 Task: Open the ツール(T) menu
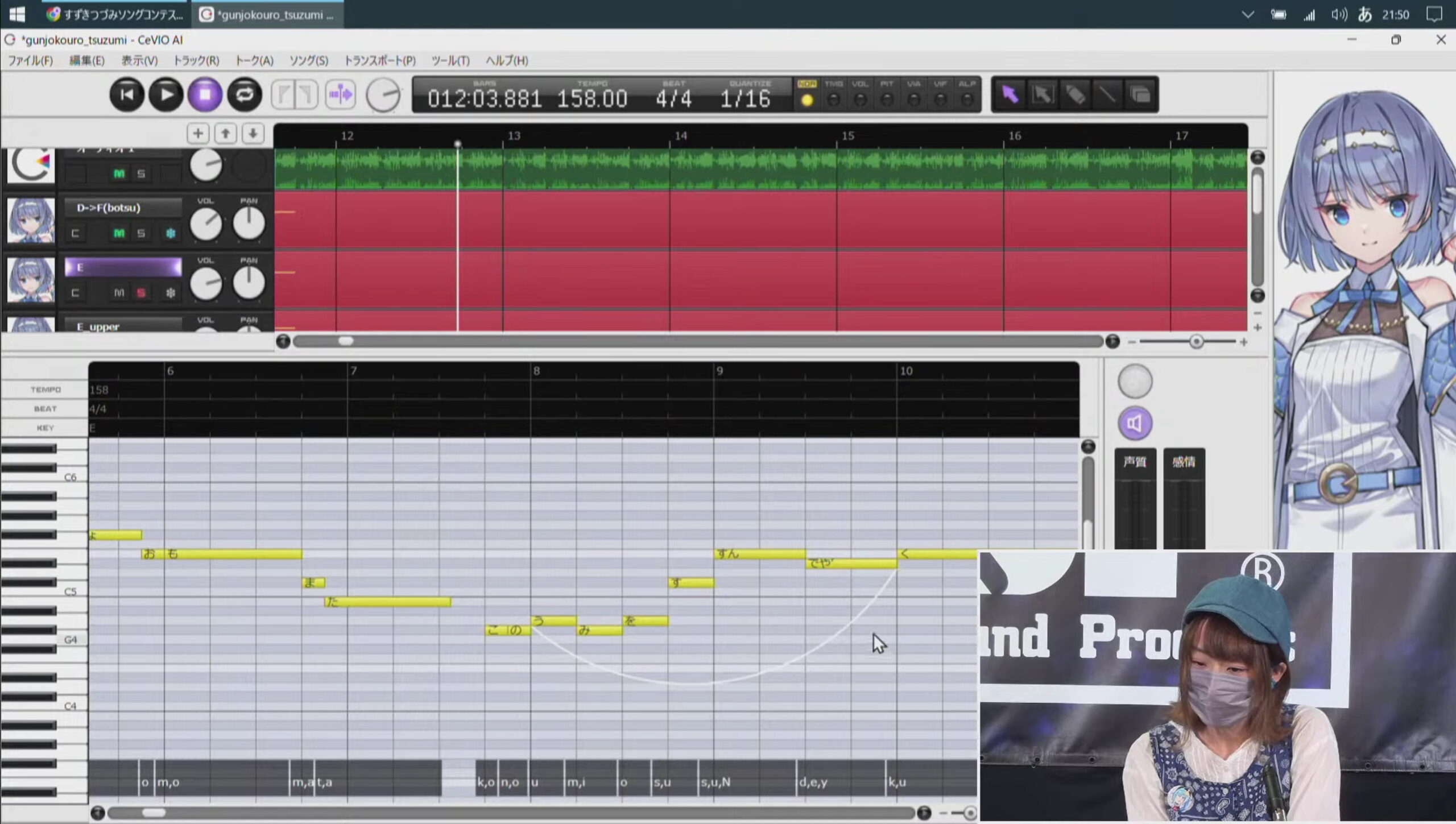click(x=450, y=60)
